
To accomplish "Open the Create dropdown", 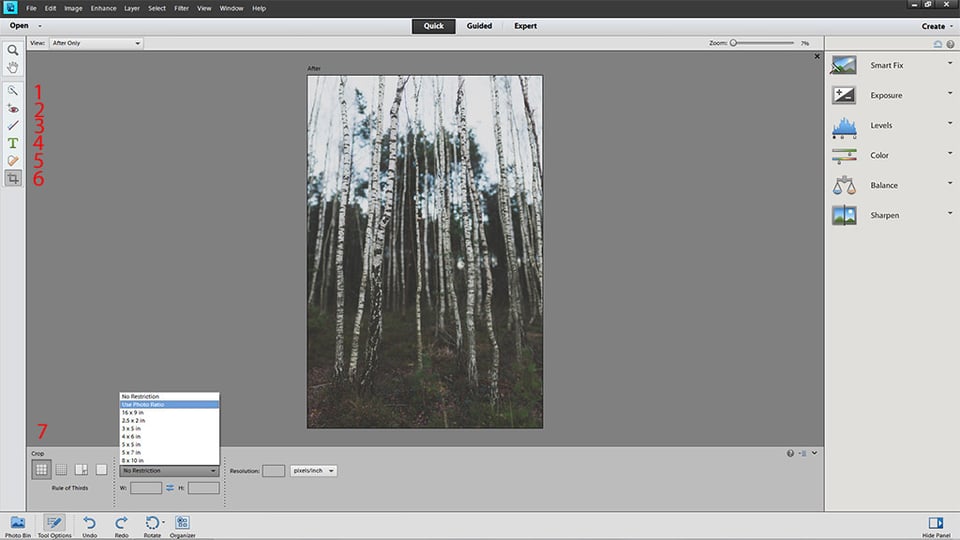I will pos(937,26).
